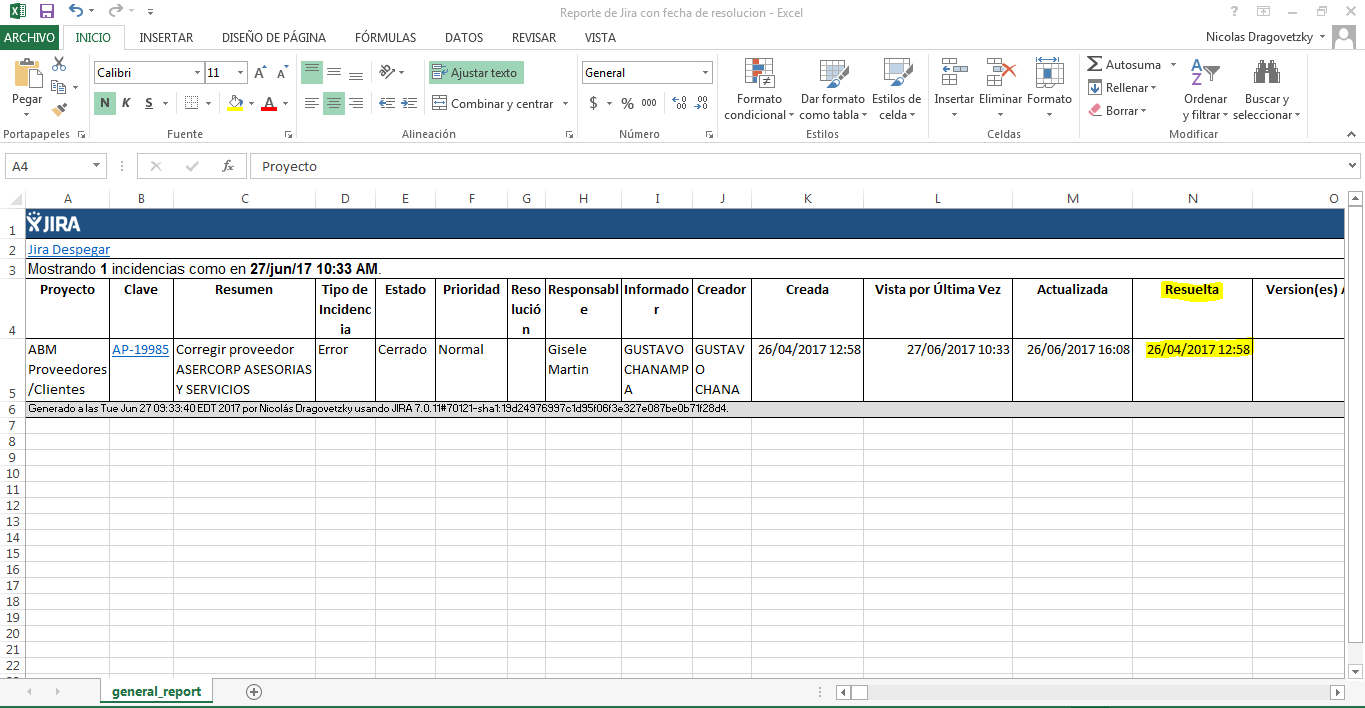Open the Autosuma dropdown arrow
This screenshot has height=708, width=1365.
point(1171,65)
